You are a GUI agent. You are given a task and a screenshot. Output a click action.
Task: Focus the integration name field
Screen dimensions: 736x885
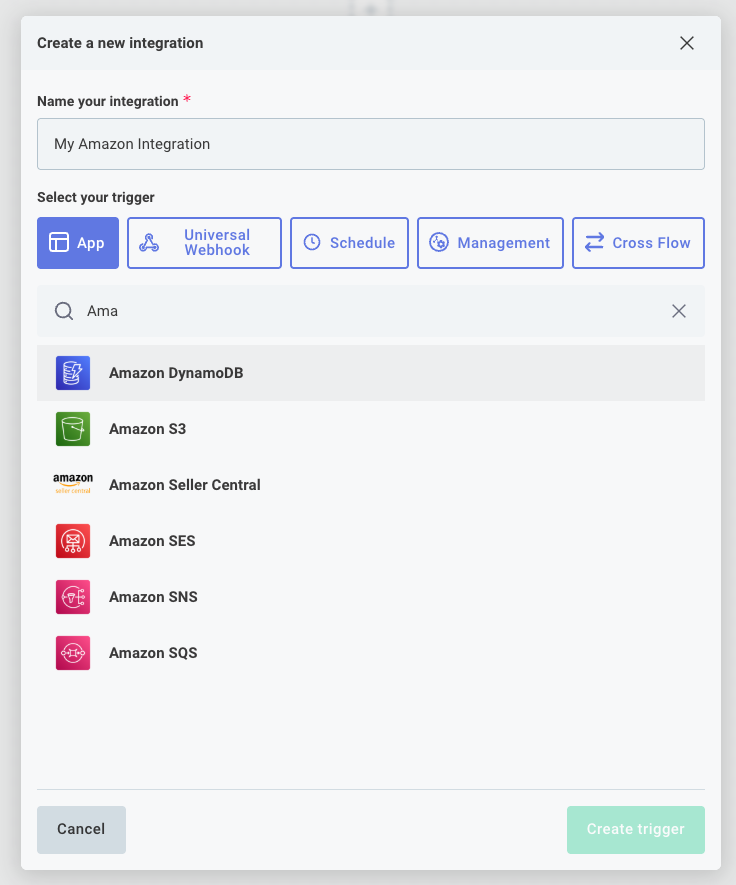[x=371, y=144]
